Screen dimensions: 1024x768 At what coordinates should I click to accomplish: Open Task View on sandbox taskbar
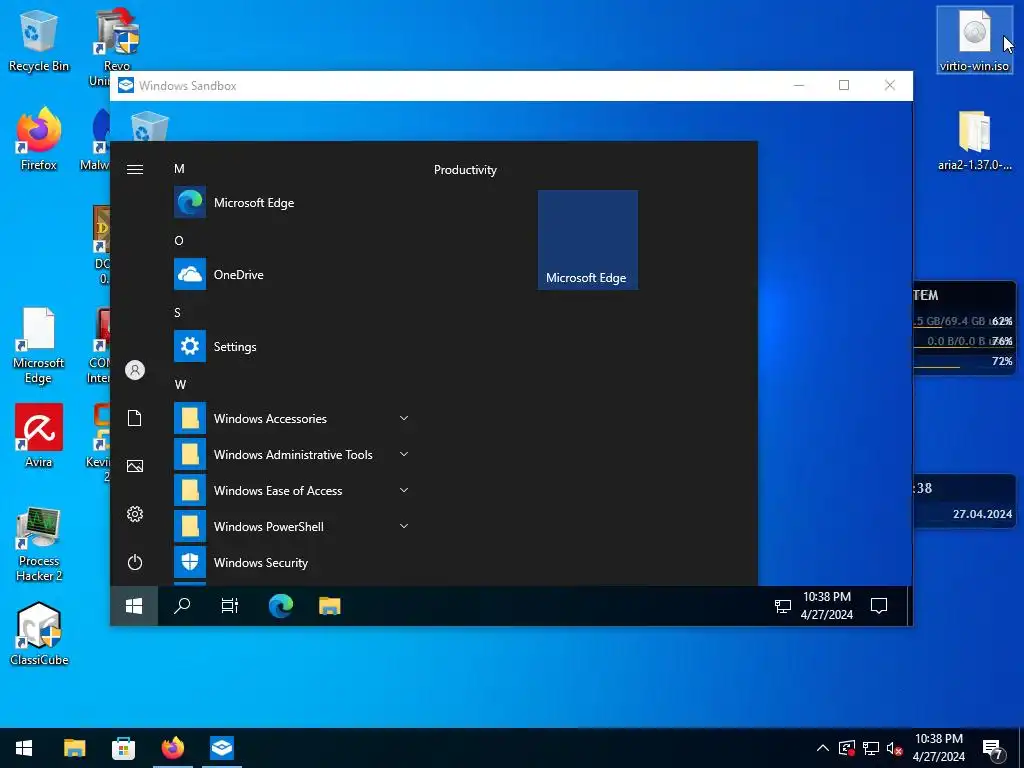pyautogui.click(x=230, y=606)
